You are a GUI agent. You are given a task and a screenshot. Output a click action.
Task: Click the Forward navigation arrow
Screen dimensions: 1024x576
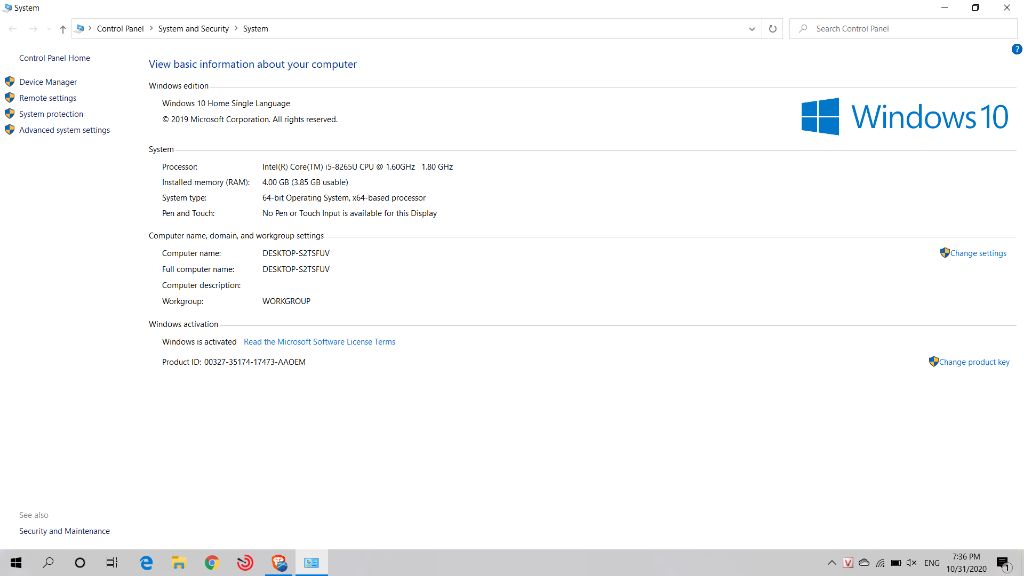pos(33,29)
